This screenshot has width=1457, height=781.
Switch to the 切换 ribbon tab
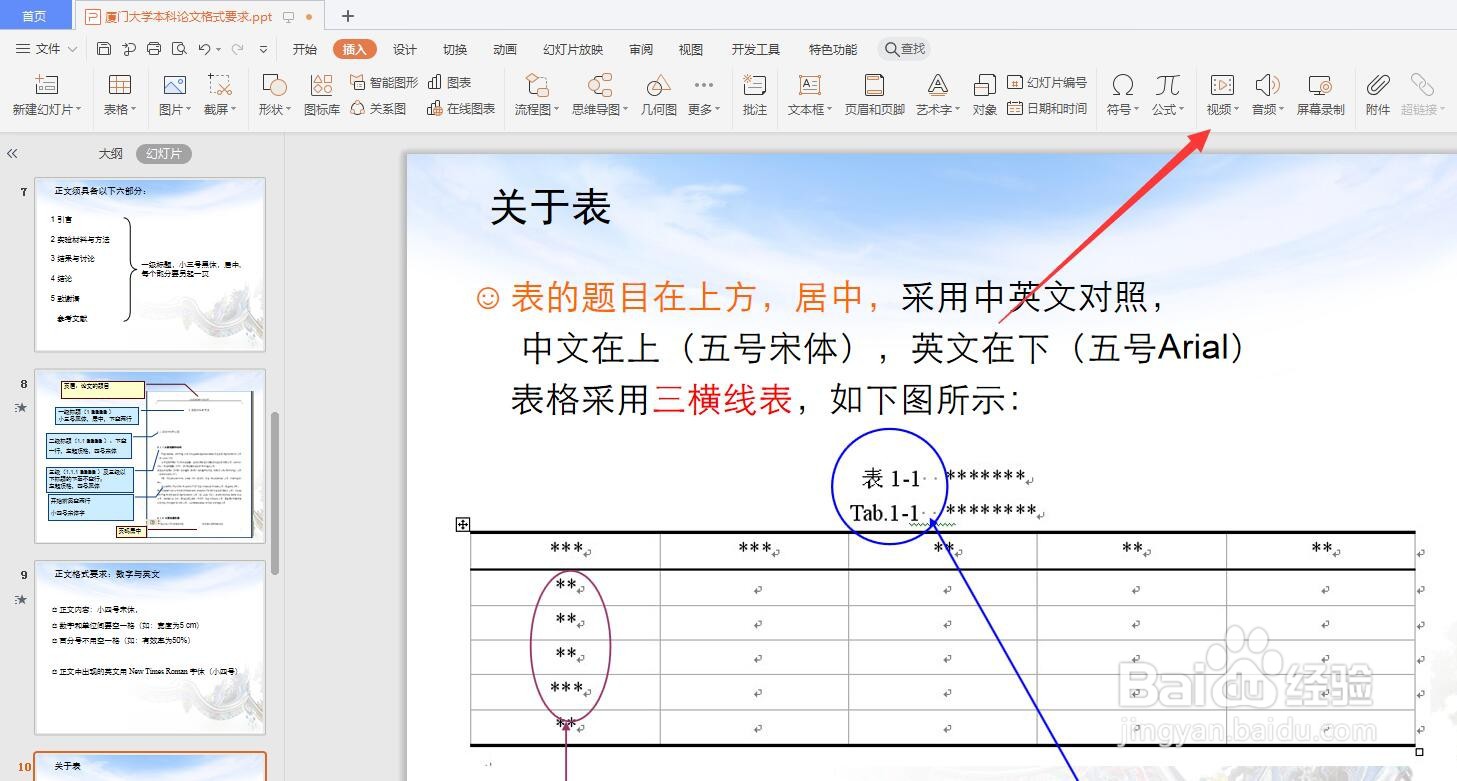point(455,49)
